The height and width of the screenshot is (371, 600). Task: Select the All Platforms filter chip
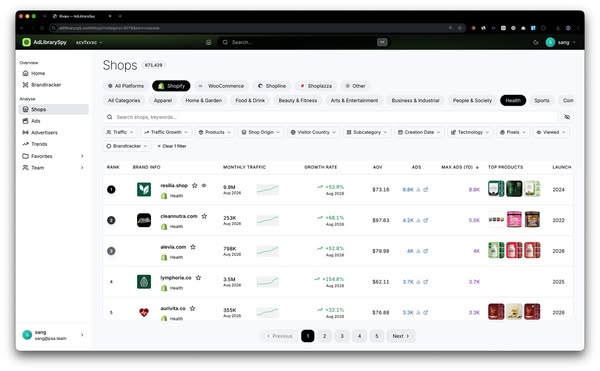pos(126,86)
